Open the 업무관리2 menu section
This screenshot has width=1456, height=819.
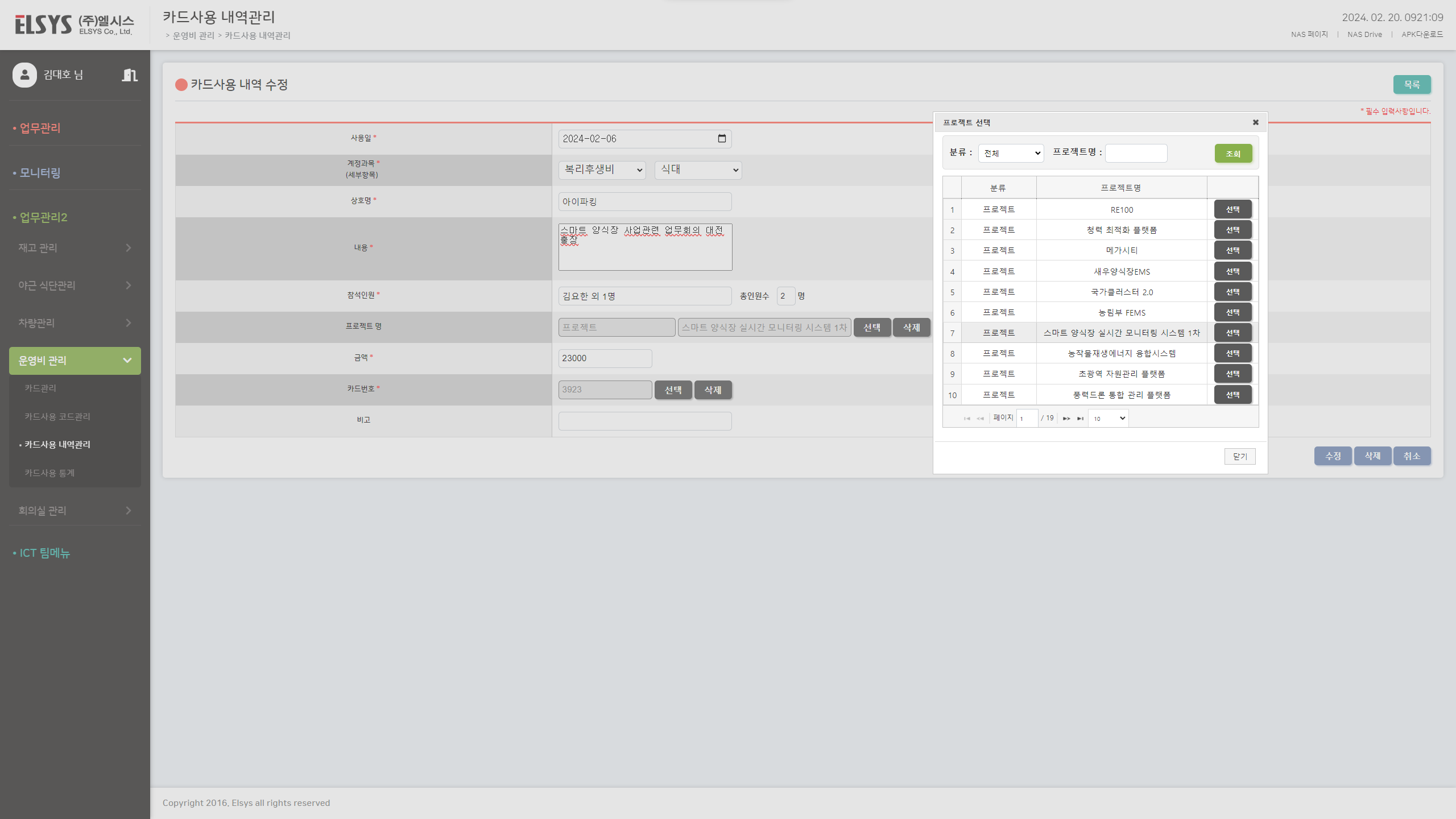pyautogui.click(x=43, y=217)
